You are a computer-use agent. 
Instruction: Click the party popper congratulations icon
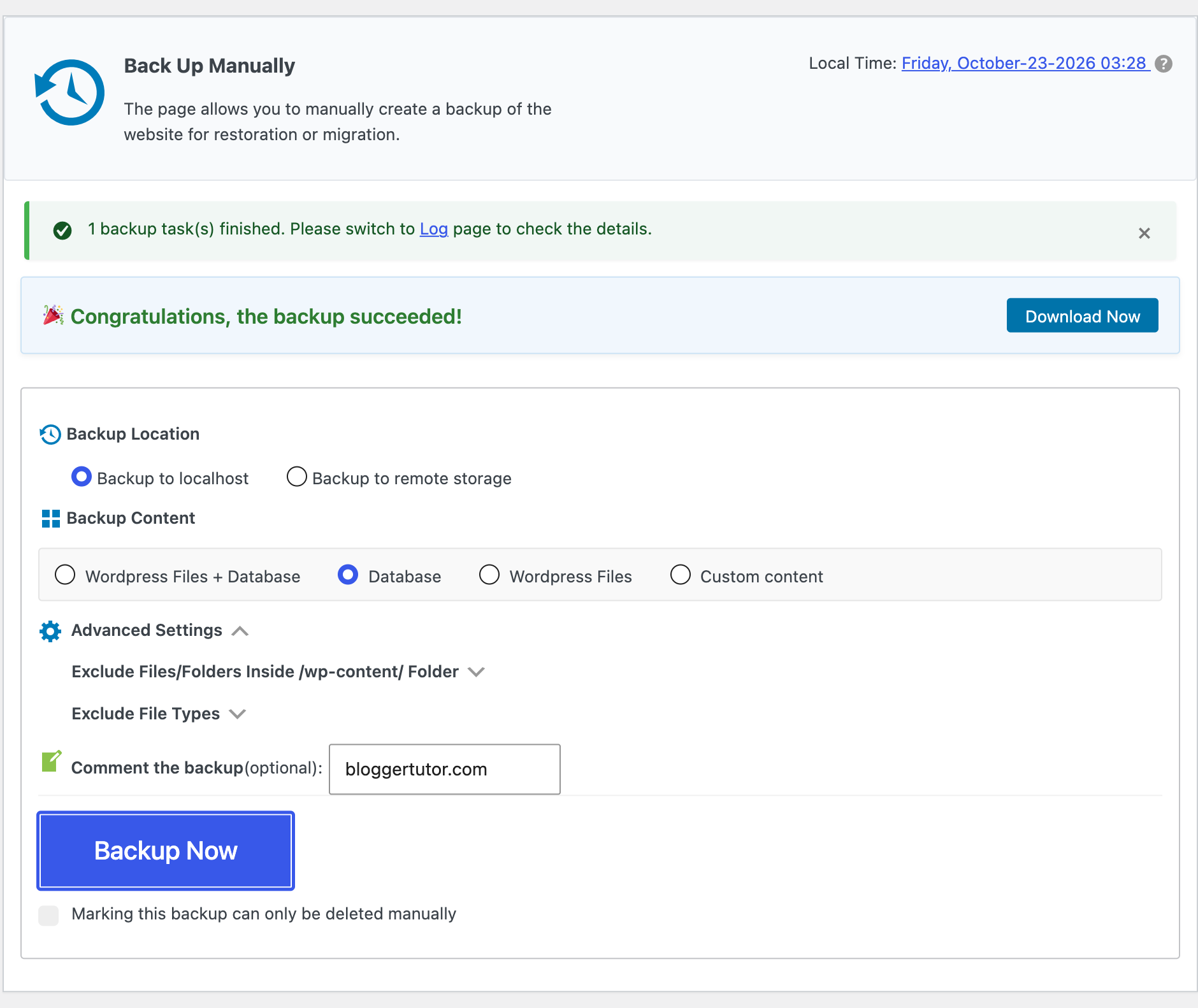54,315
